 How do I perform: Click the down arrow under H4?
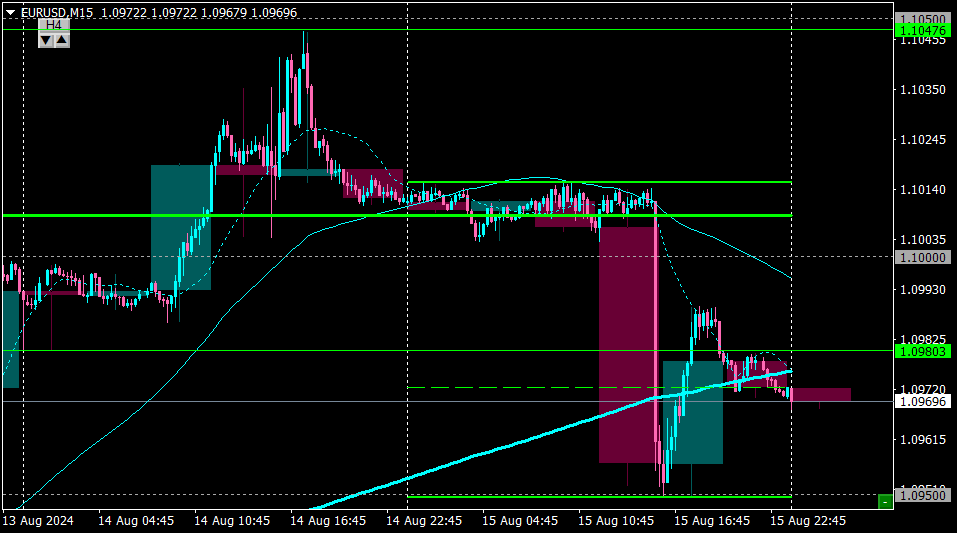coord(46,40)
